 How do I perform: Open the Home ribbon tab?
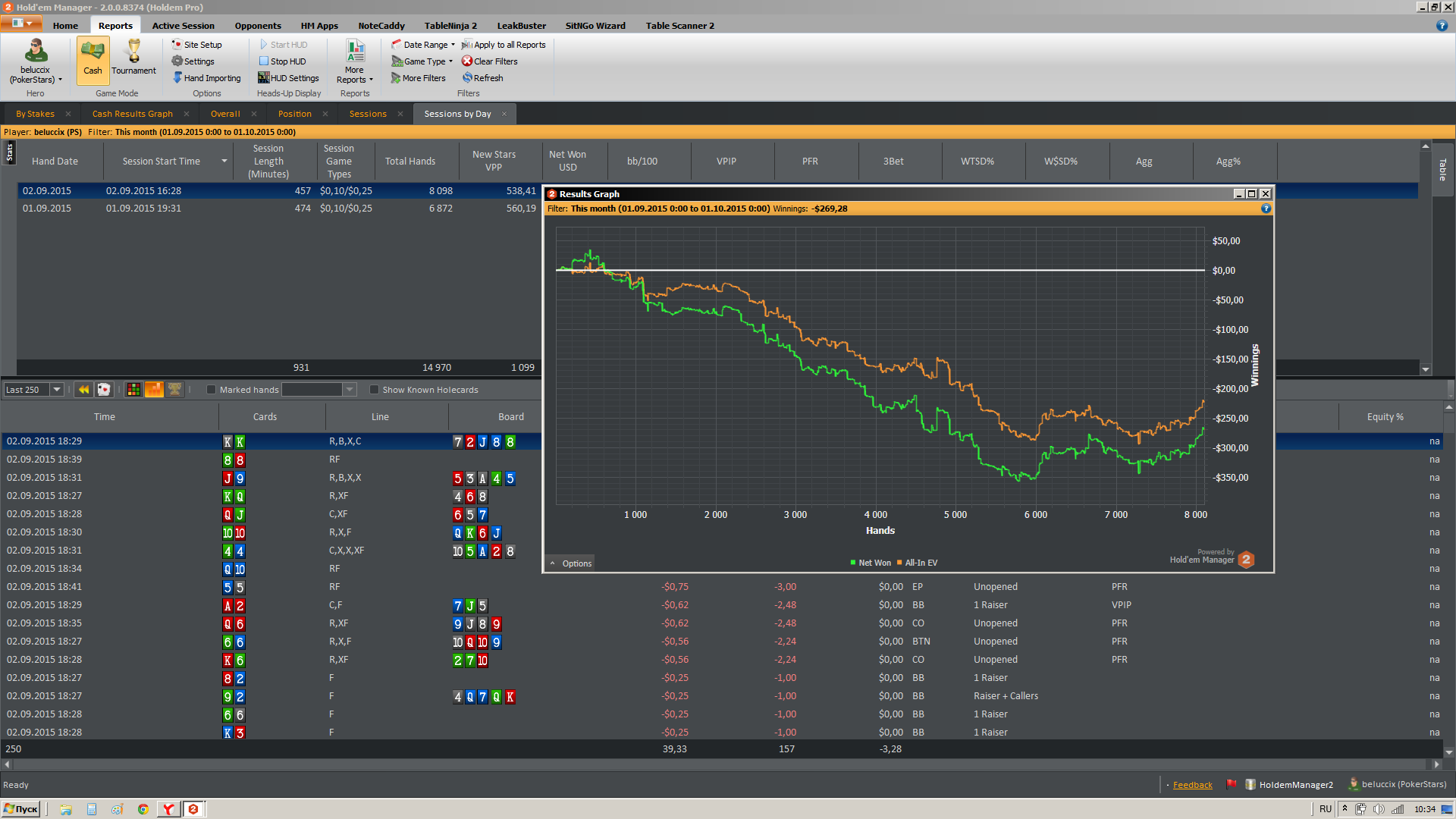65,26
